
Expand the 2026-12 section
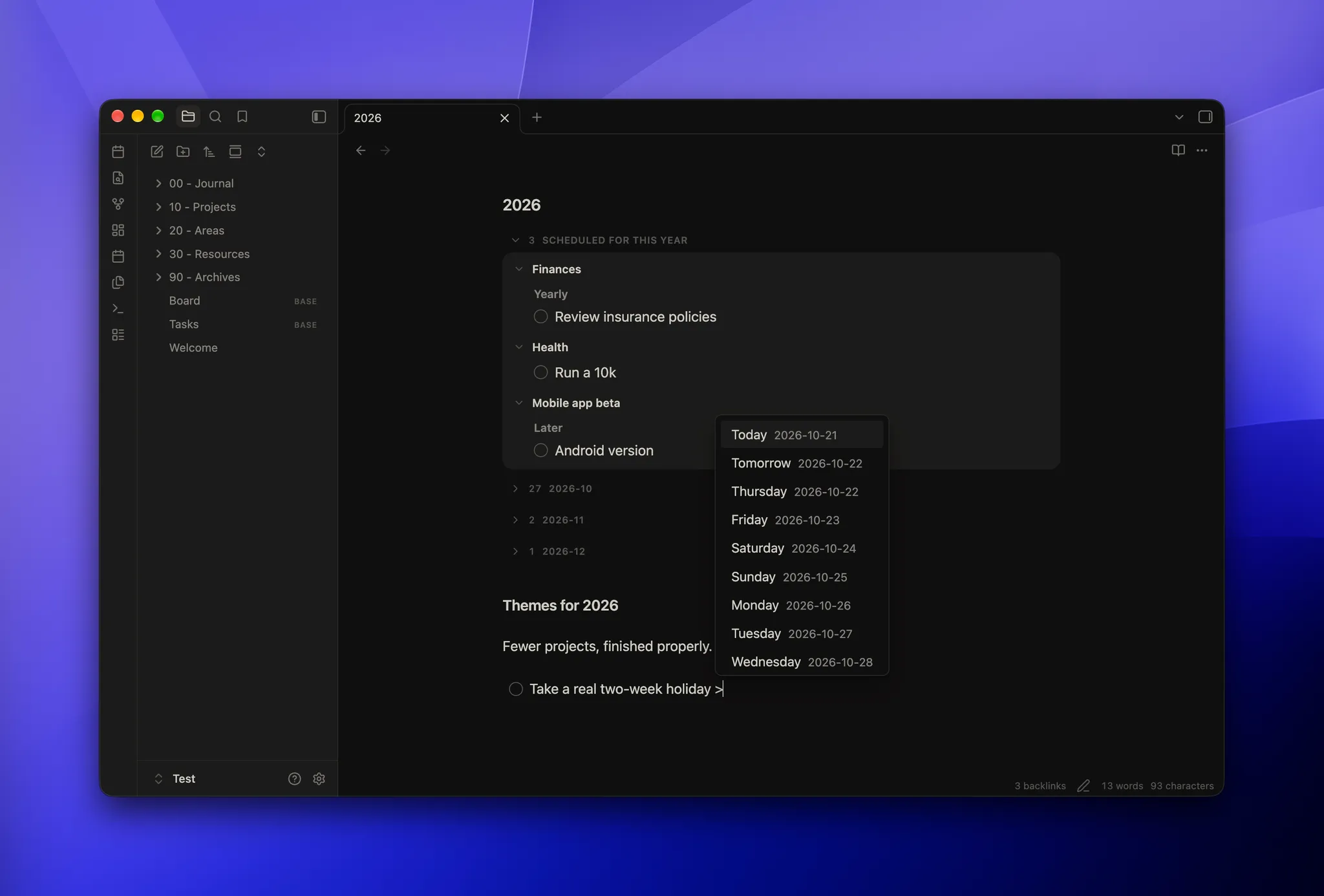point(515,551)
